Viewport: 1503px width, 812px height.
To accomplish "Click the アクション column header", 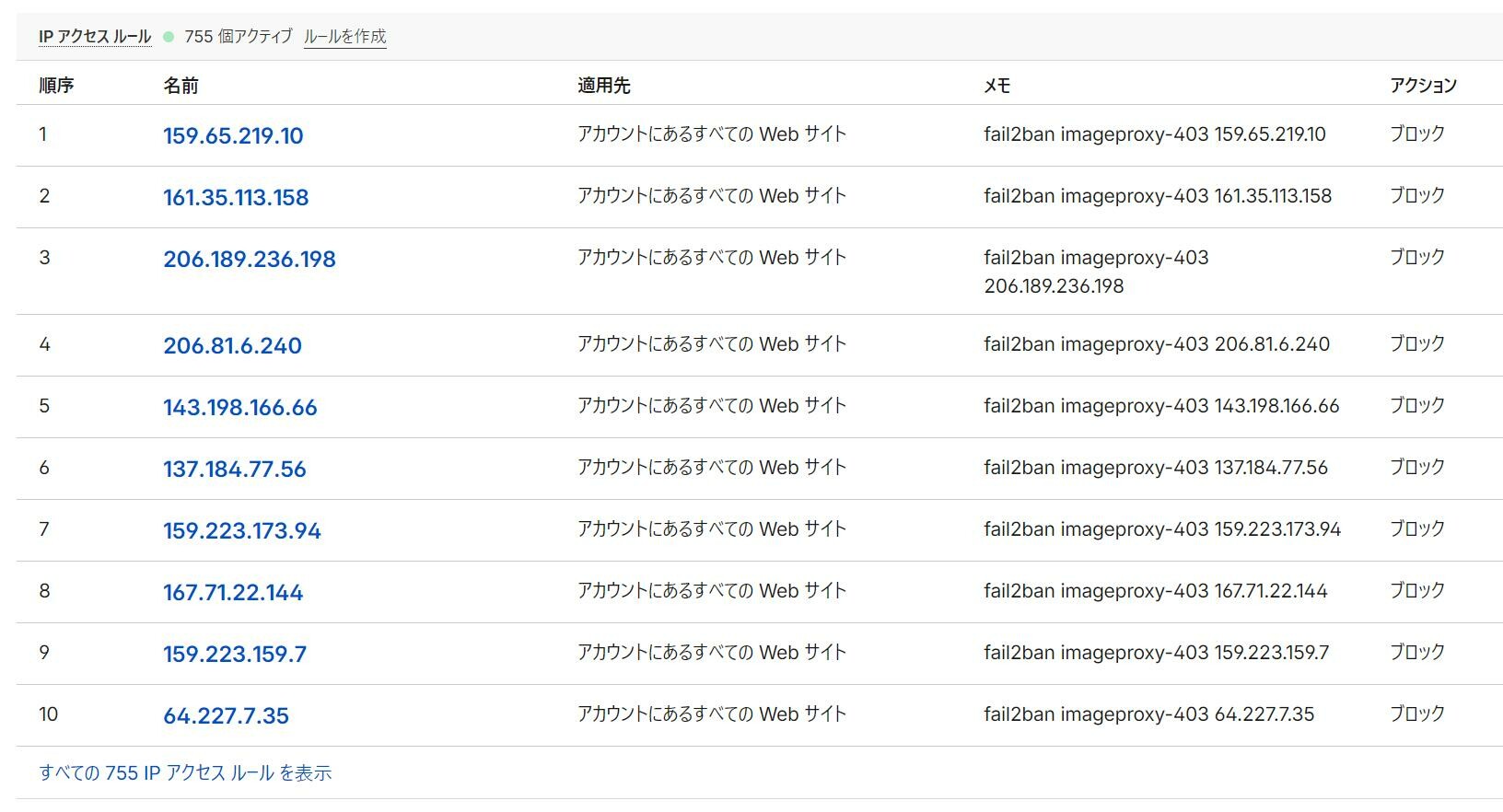I will coord(1423,86).
